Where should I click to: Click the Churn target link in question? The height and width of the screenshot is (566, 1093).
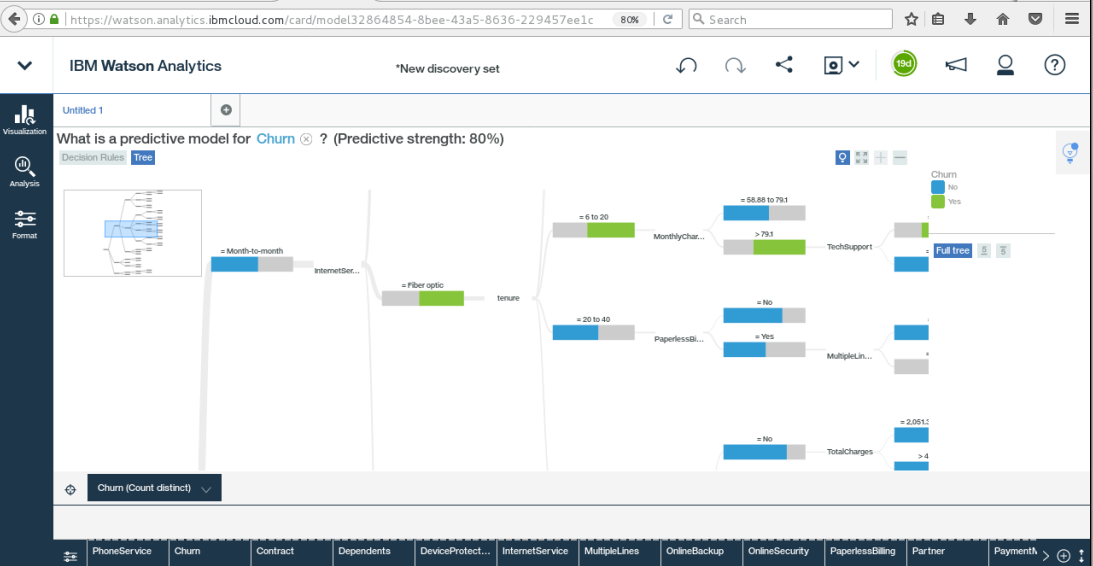(x=275, y=139)
